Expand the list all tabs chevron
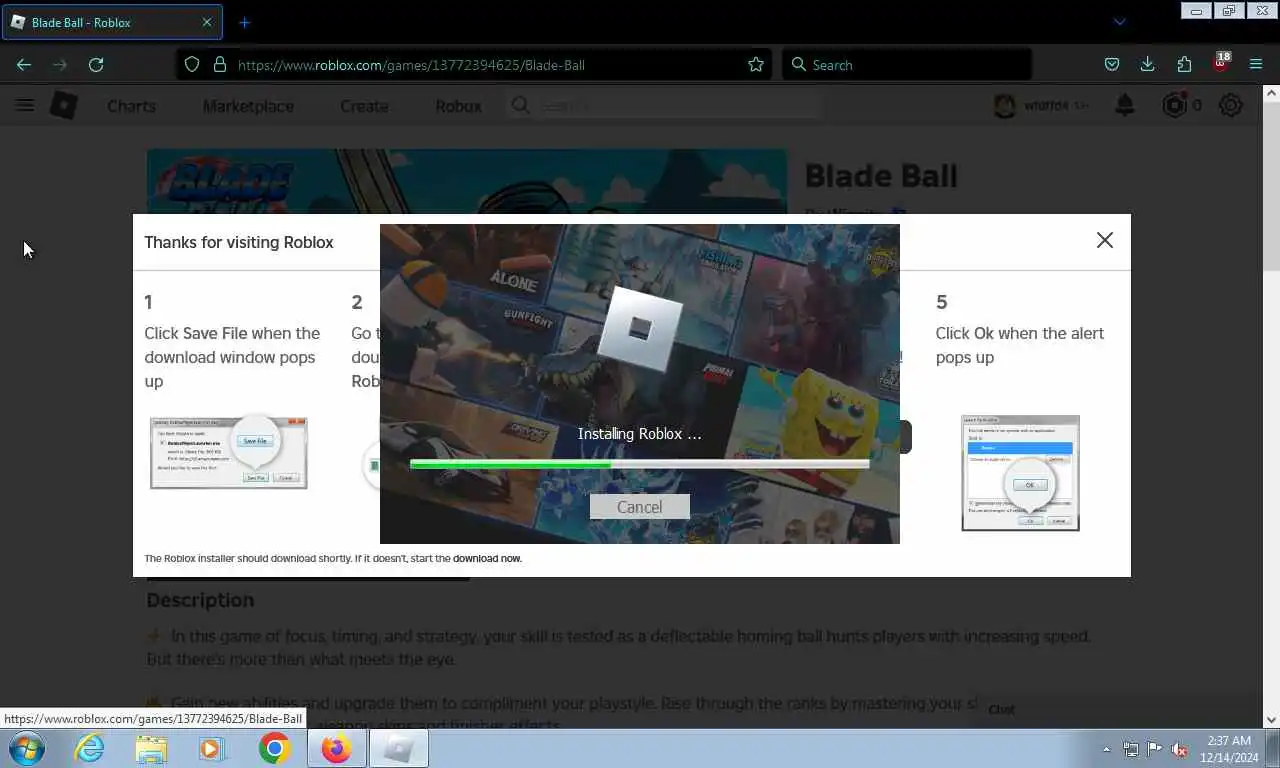The height and width of the screenshot is (768, 1280). [1119, 22]
